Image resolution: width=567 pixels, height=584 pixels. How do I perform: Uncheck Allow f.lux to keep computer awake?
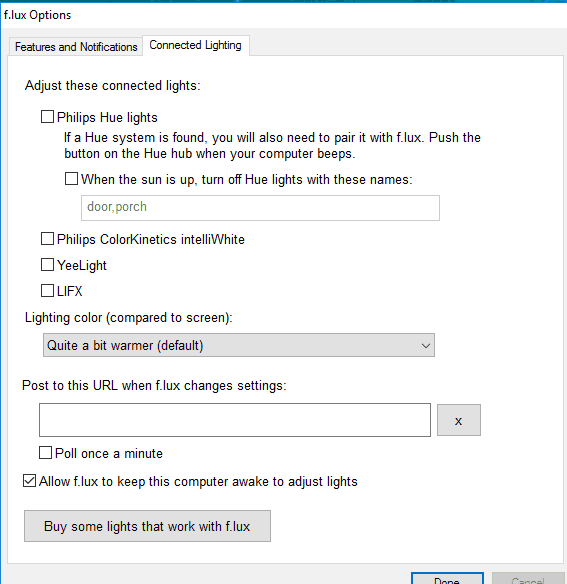(29, 481)
